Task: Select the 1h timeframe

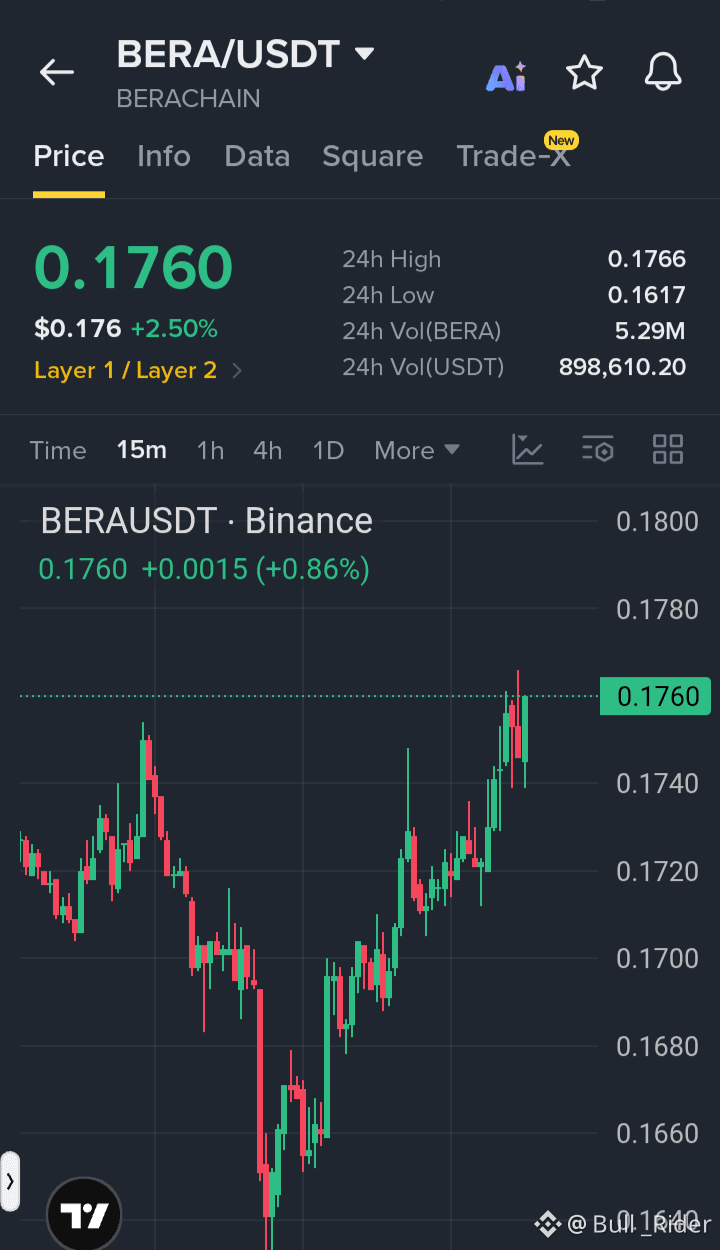Action: pos(210,450)
